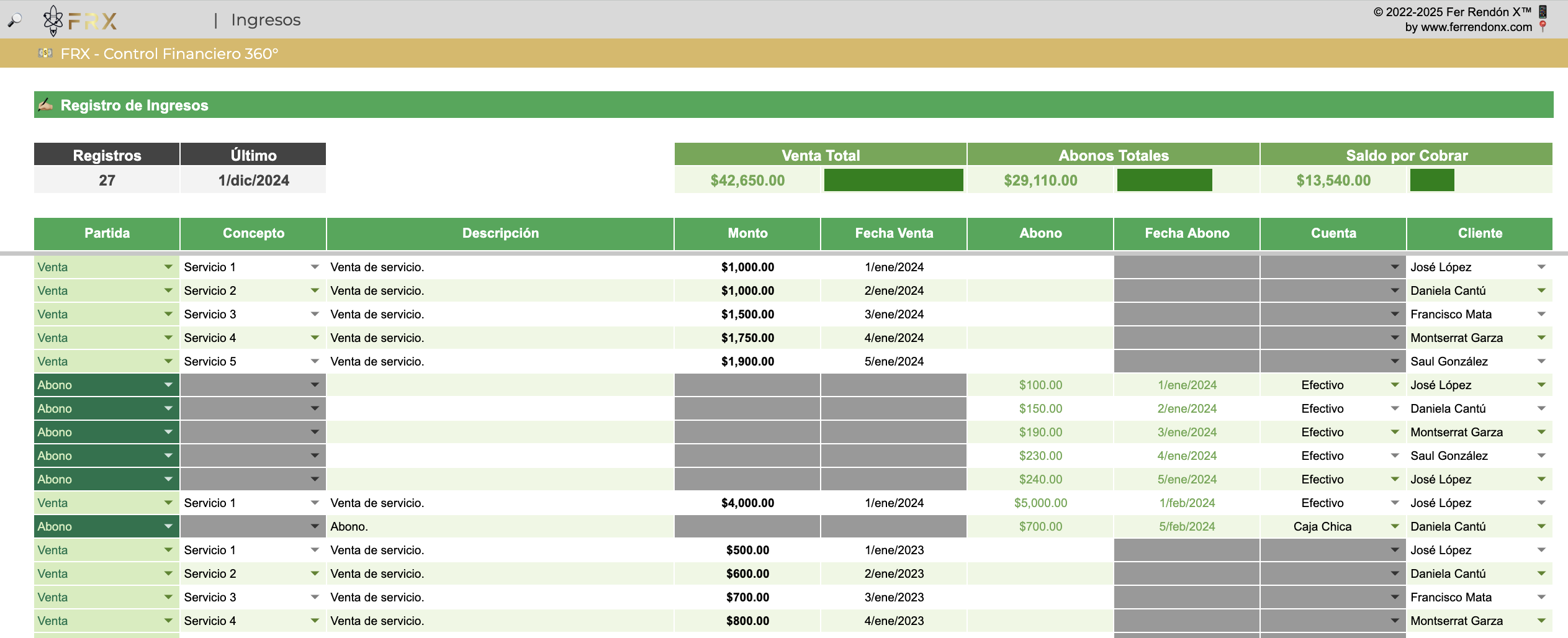Click the Venta Total dark green bar
This screenshot has height=638, width=1568.
tap(893, 180)
